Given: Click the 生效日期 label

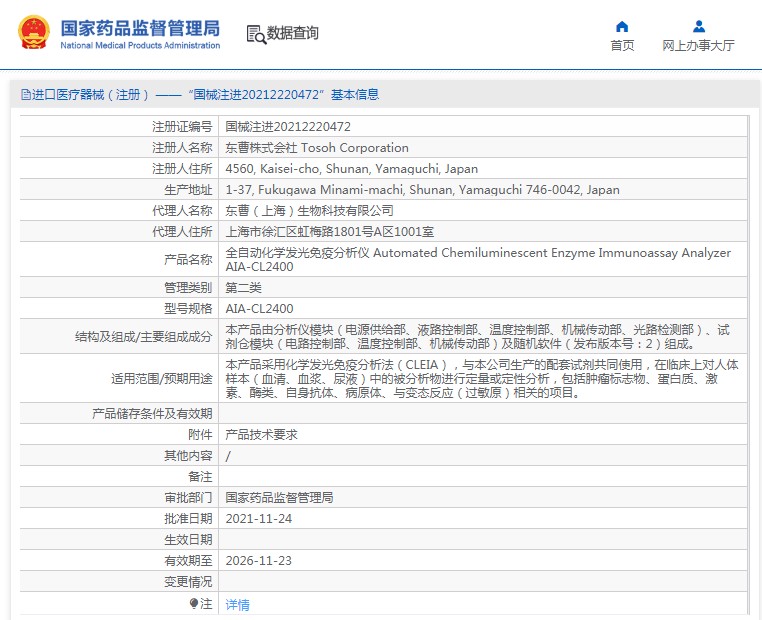Looking at the screenshot, I should tap(188, 540).
